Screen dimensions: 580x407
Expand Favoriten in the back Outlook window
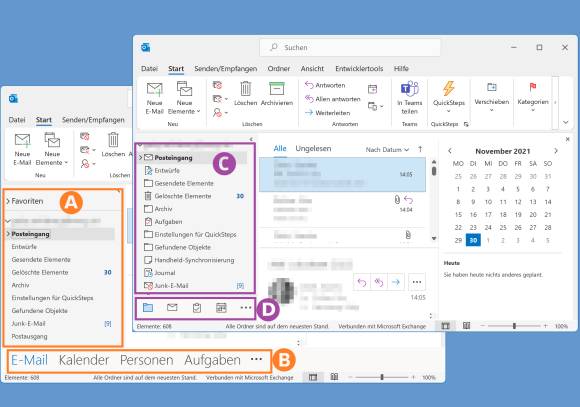[x=8, y=201]
